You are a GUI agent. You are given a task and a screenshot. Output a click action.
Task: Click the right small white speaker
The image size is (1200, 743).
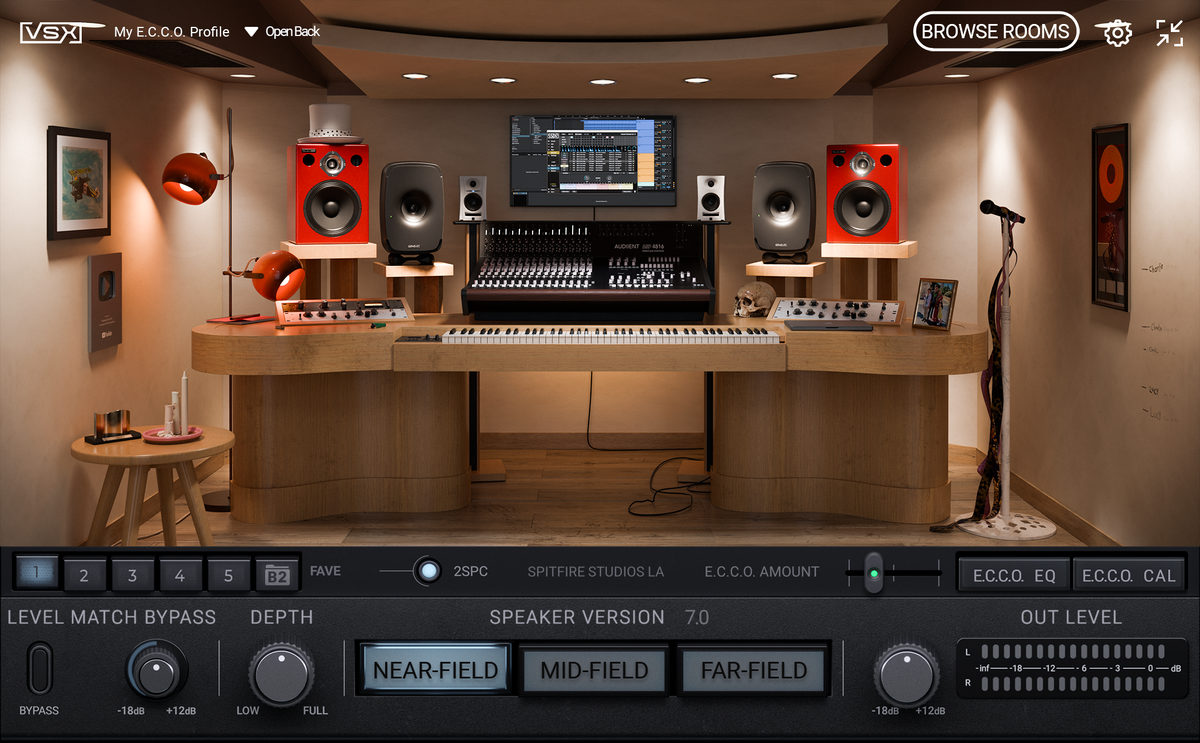coord(711,197)
